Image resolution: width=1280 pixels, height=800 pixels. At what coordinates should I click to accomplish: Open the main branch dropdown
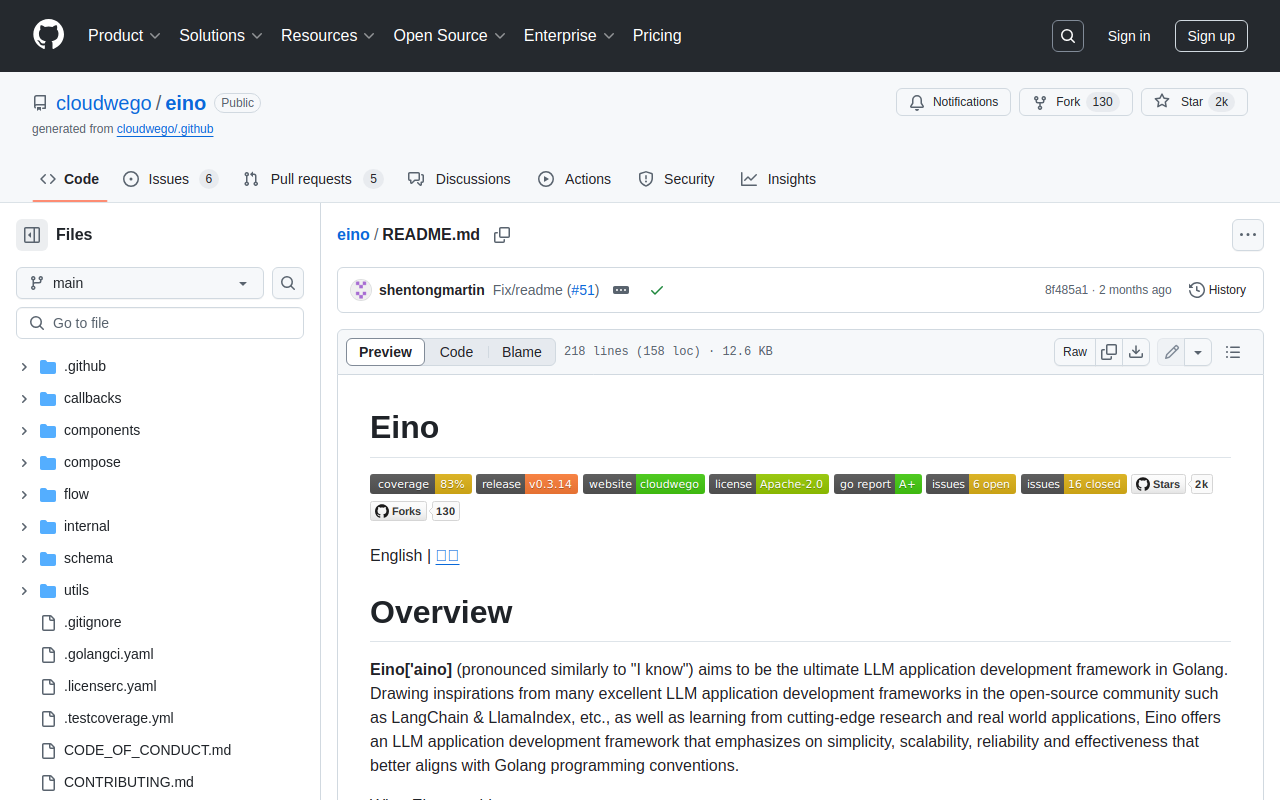point(140,283)
